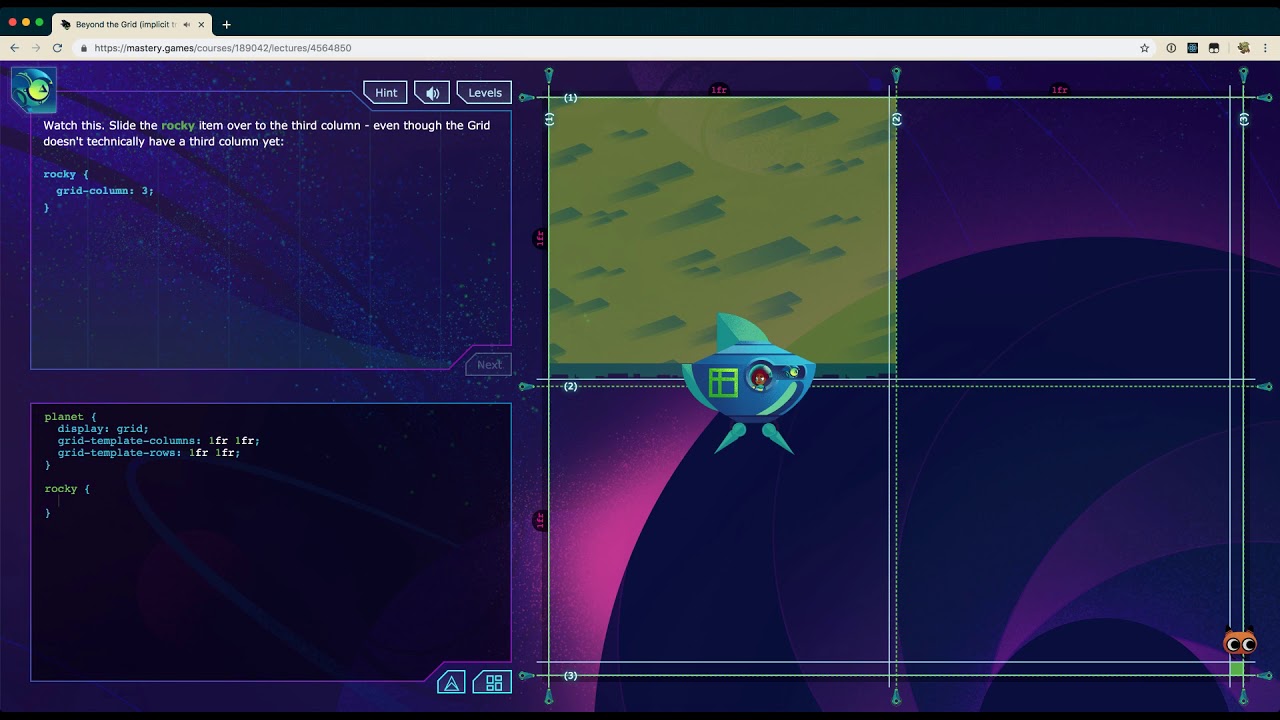
Task: Close the Beyond the Grid tab
Action: tap(201, 24)
